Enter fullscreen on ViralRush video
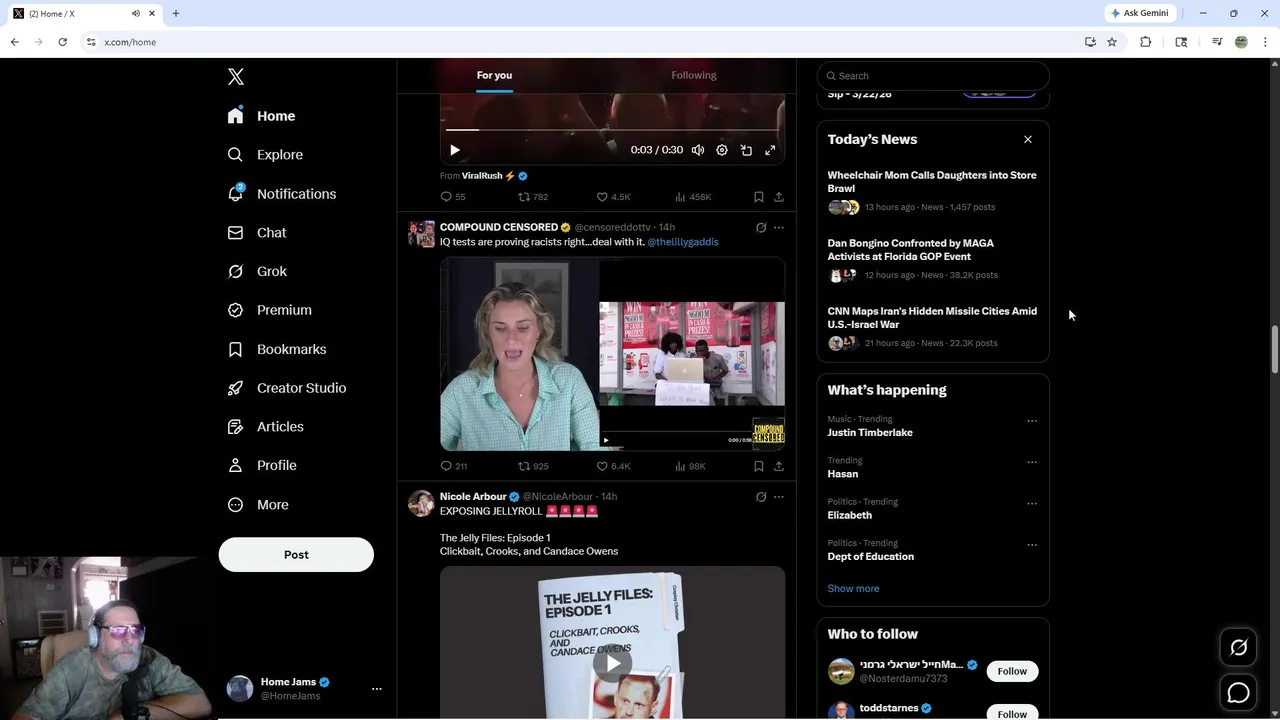This screenshot has width=1280, height=720. 770,150
